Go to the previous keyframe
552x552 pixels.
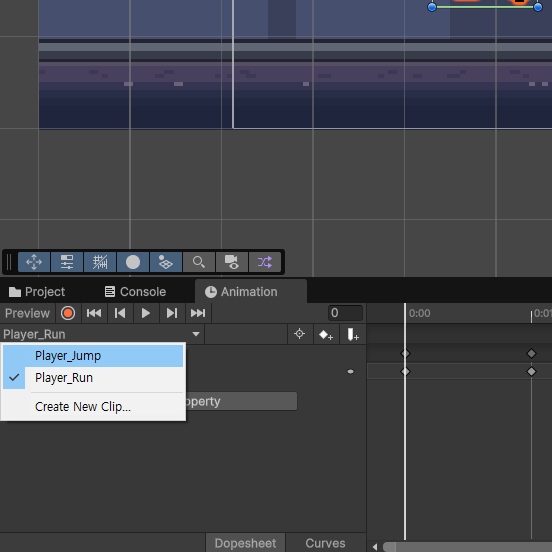click(120, 313)
